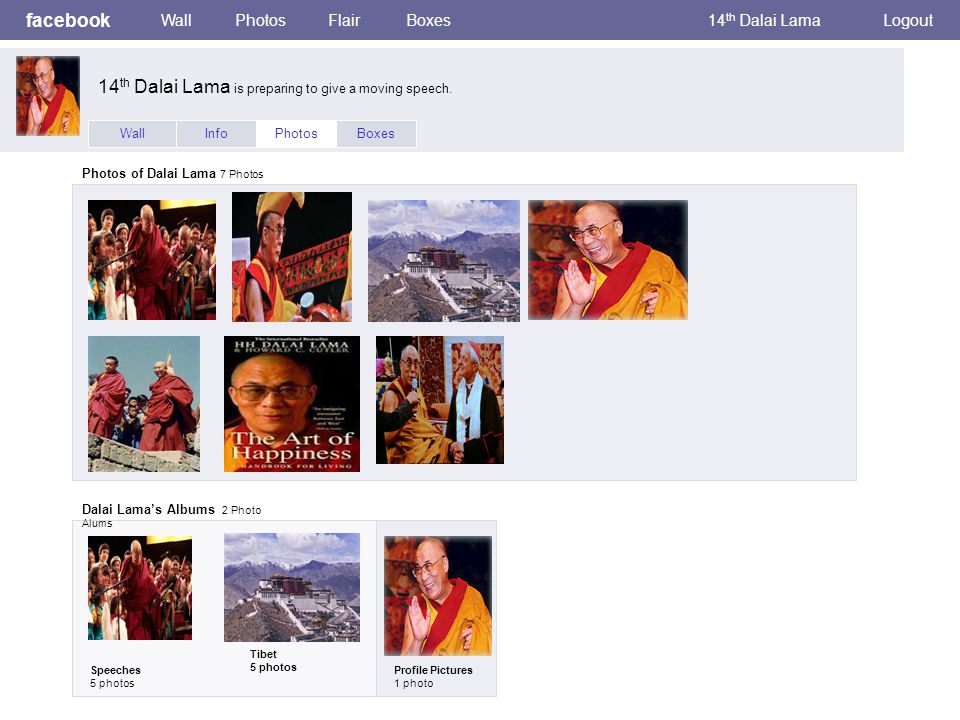
Task: Open the Potala Palace photo in Photos of Dalai Lama
Action: pyautogui.click(x=444, y=261)
